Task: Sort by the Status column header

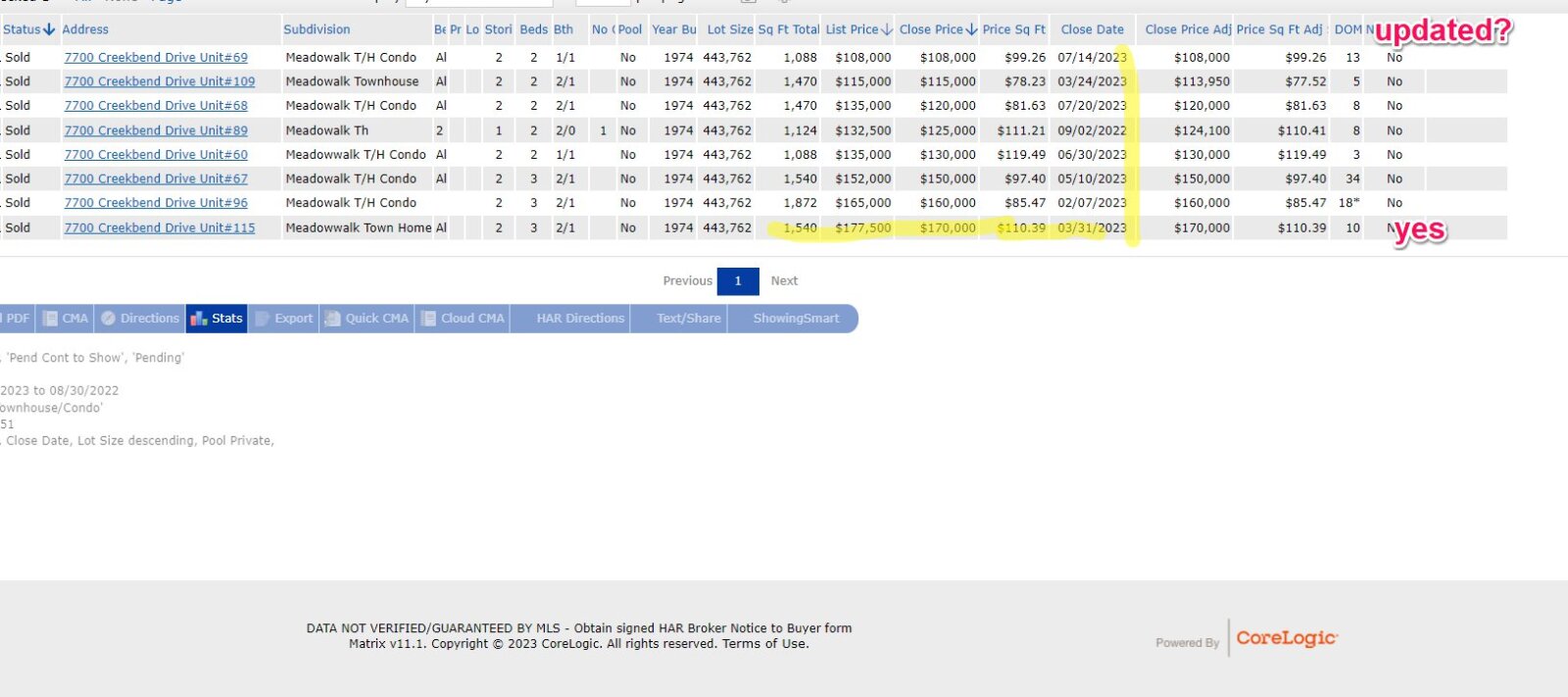Action: coord(28,29)
